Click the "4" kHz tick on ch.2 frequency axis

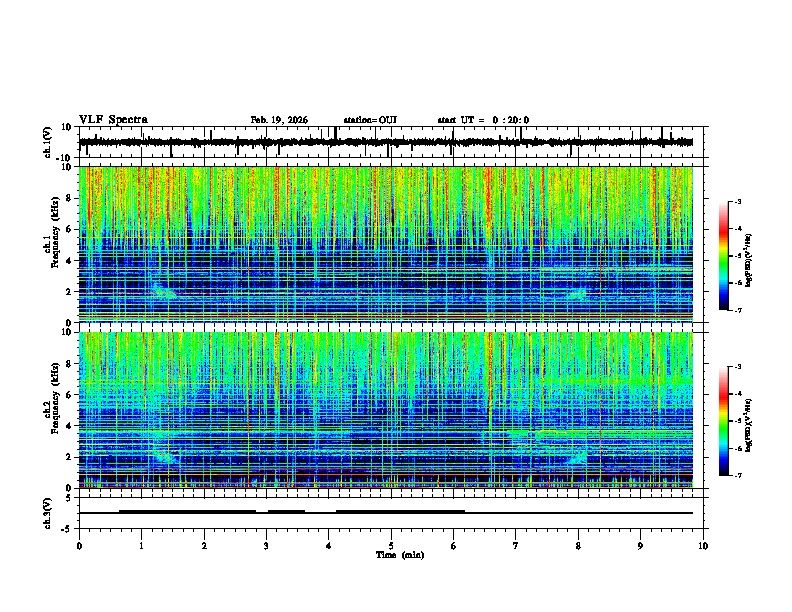coord(69,426)
